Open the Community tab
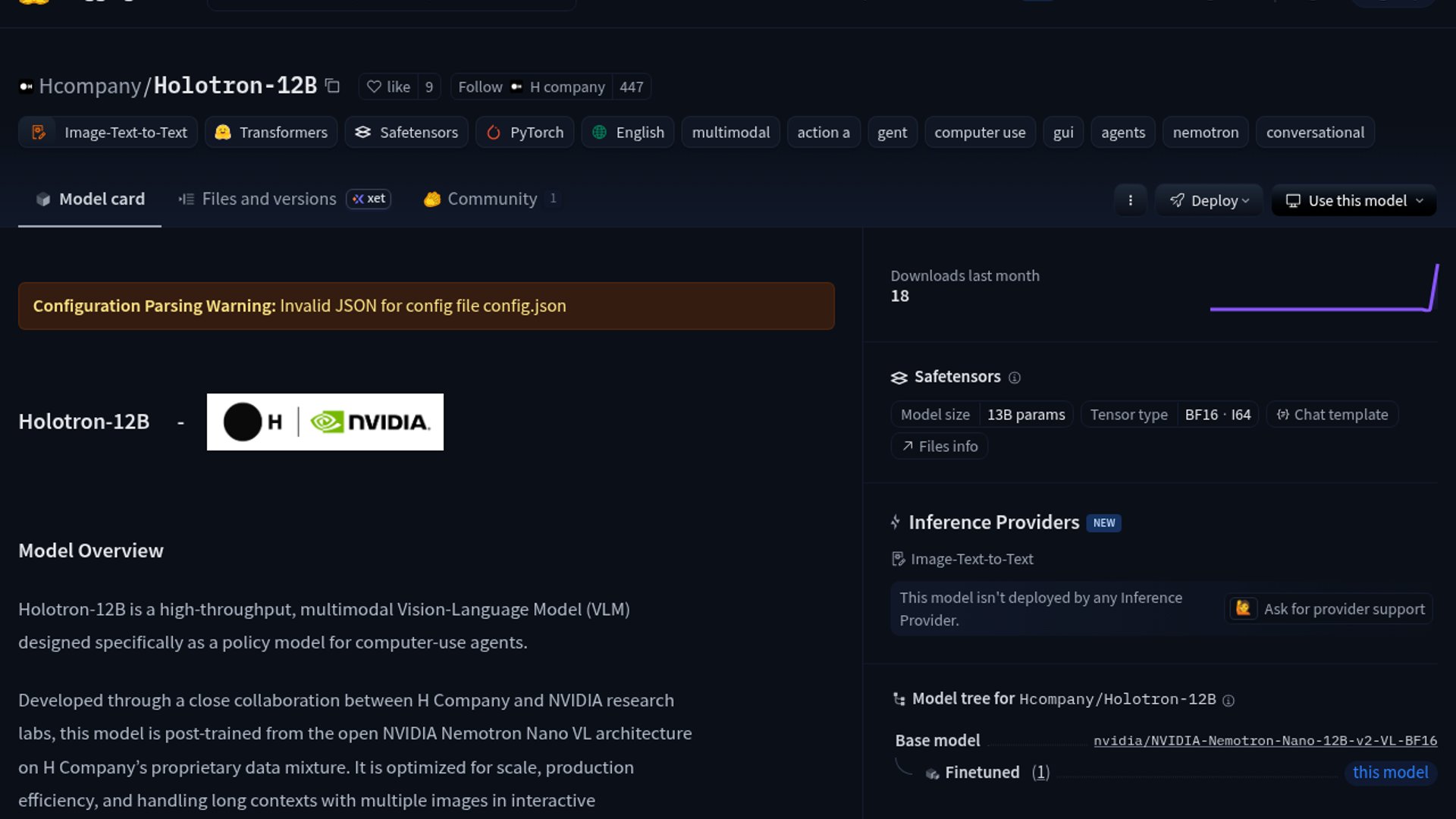This screenshot has width=1456, height=819. [x=491, y=199]
